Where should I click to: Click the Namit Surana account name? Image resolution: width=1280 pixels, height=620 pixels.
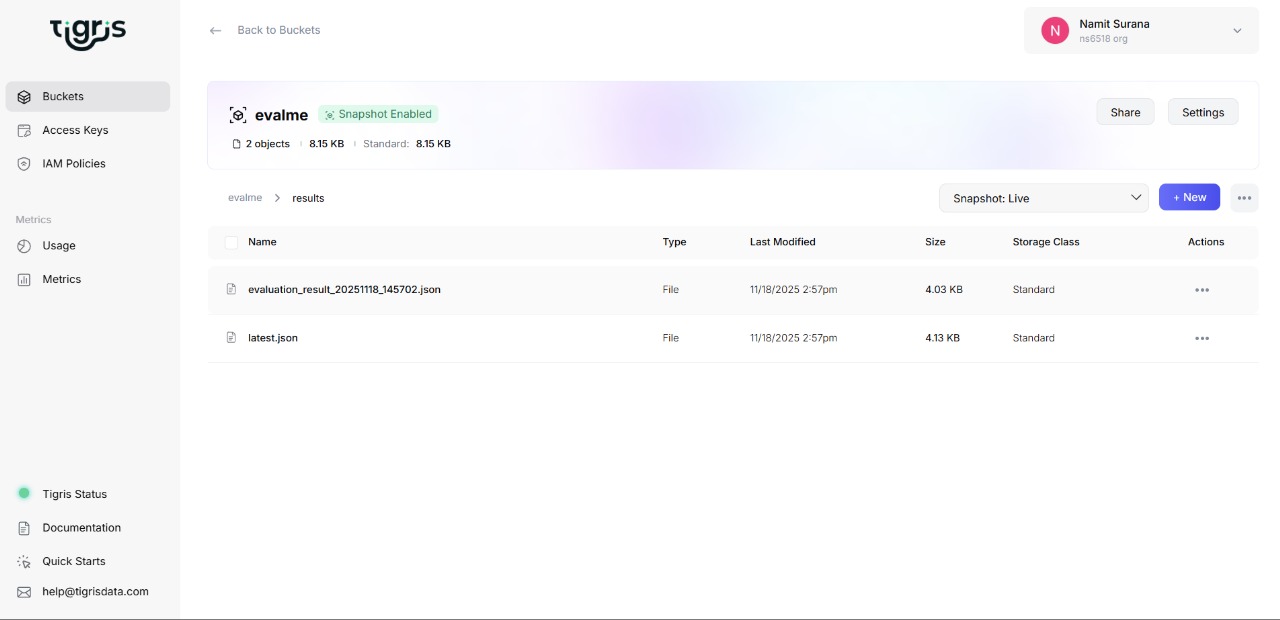(x=1114, y=24)
